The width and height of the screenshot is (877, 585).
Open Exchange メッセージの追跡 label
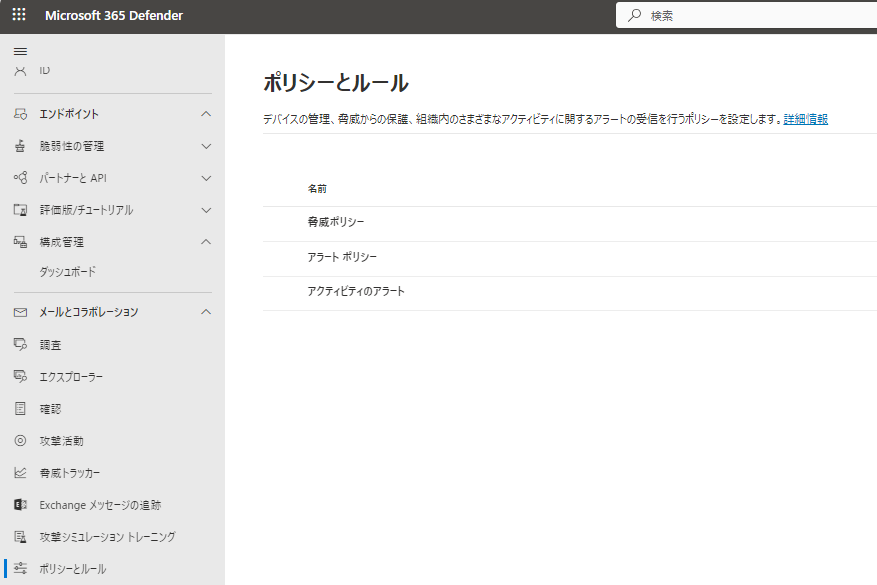[x=100, y=505]
